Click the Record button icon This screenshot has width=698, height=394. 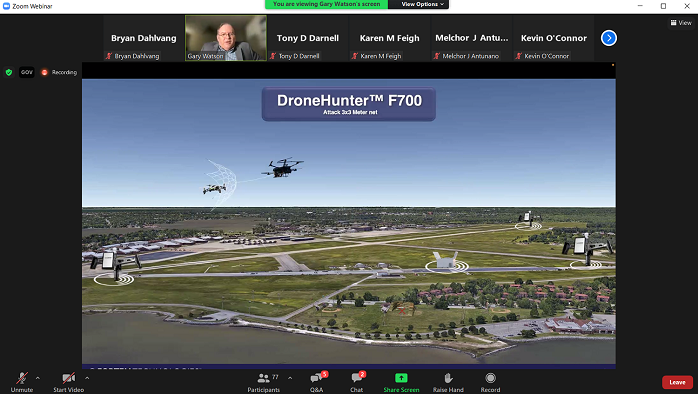pos(490,378)
